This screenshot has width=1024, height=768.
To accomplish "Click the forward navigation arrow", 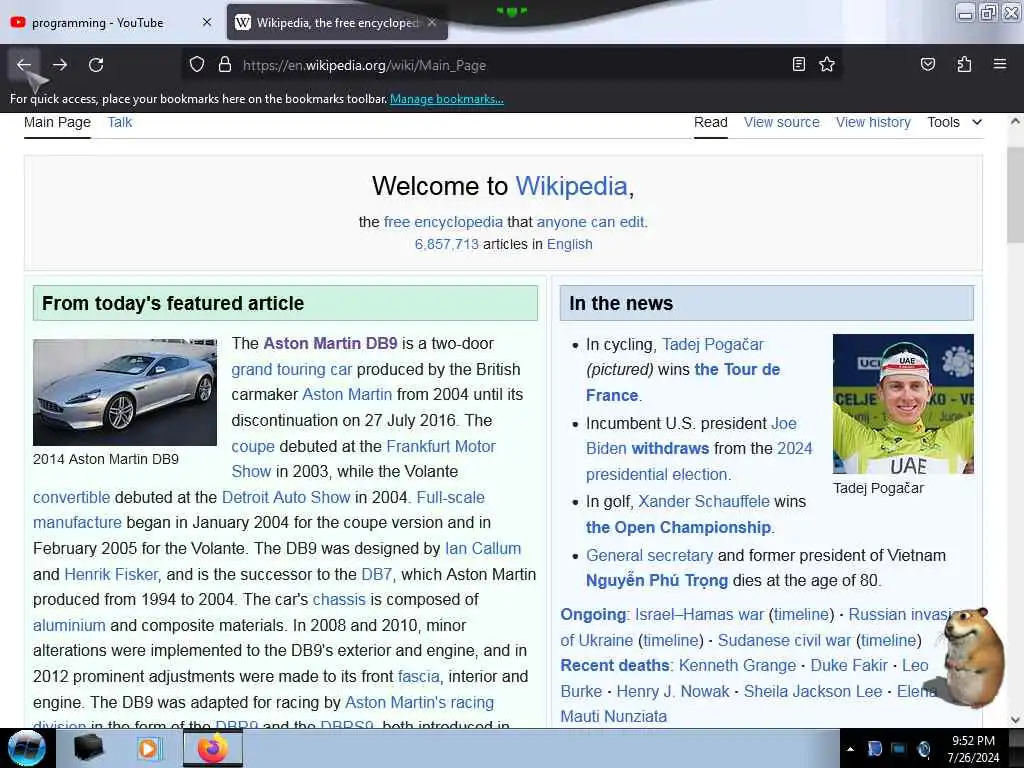I will click(60, 65).
